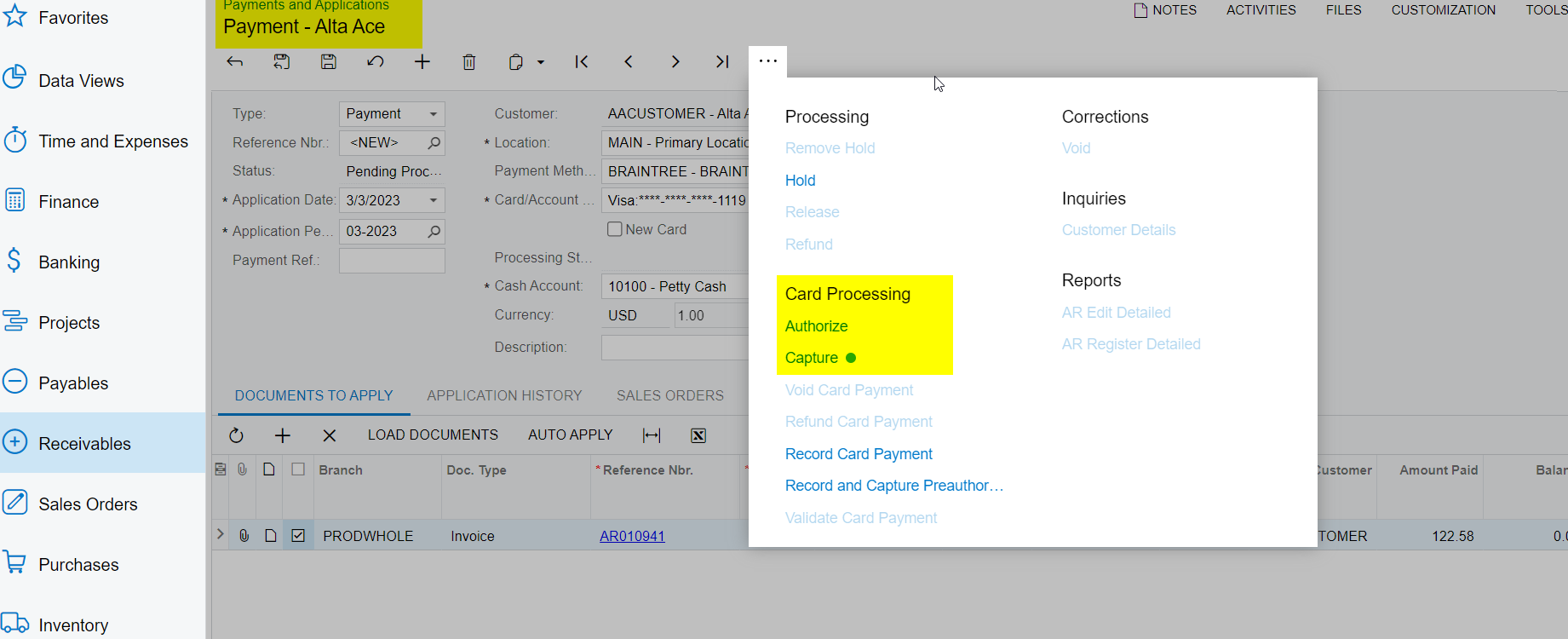Viewport: 1568px width, 639px height.
Task: Select Record and Capture Preauthorization entry
Action: 894,486
